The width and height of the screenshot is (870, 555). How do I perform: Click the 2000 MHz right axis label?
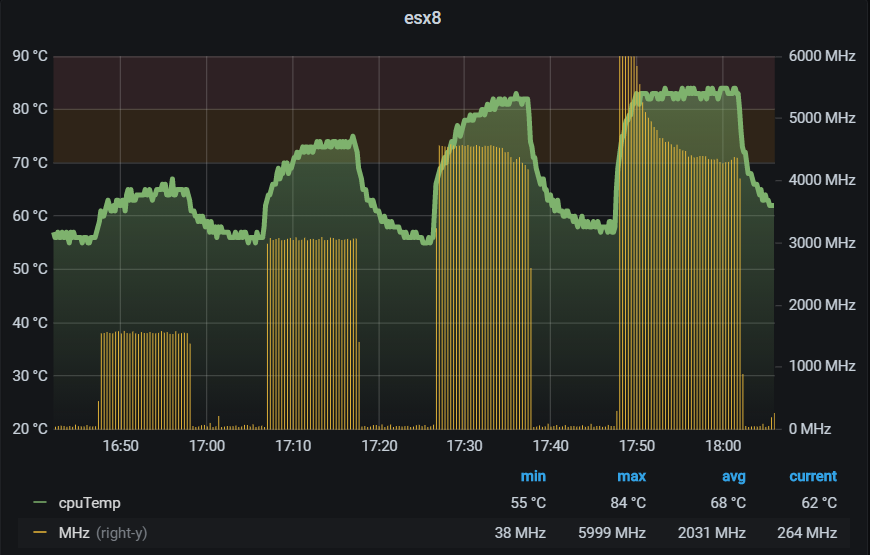coord(822,305)
